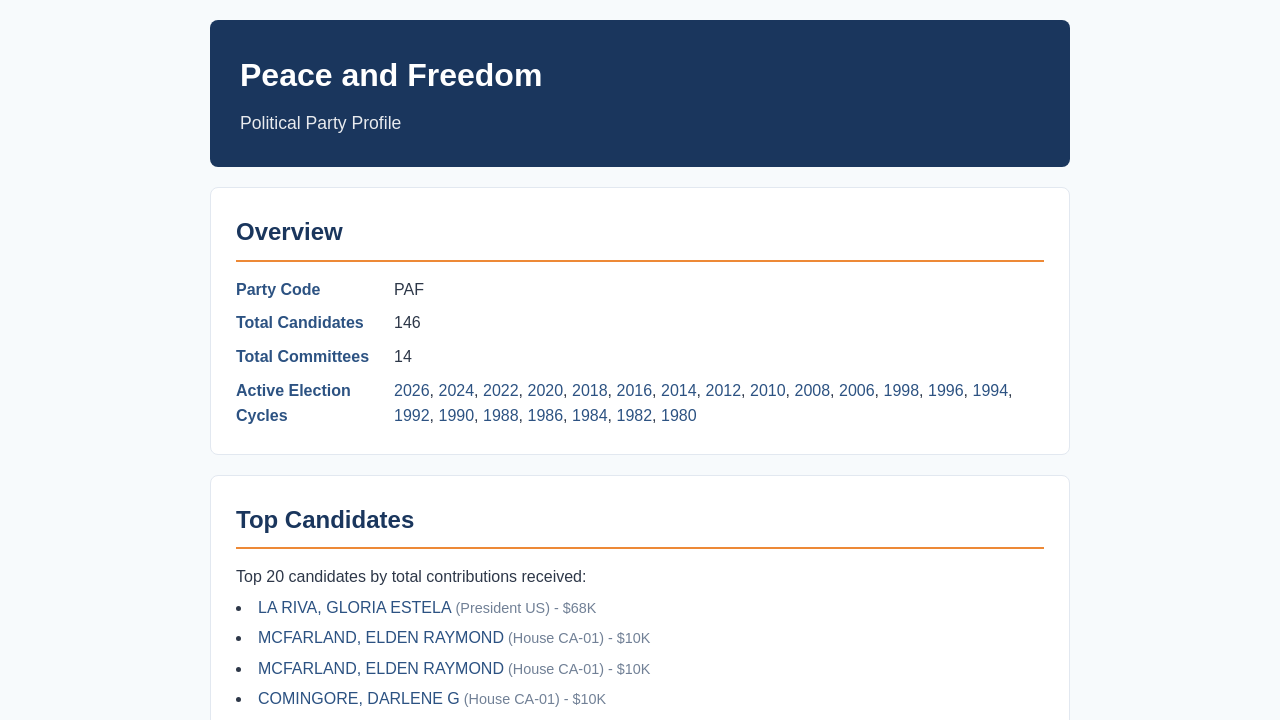1280x720 pixels.
Task: Click the Peace and Freedom page heading
Action: pyautogui.click(x=391, y=75)
